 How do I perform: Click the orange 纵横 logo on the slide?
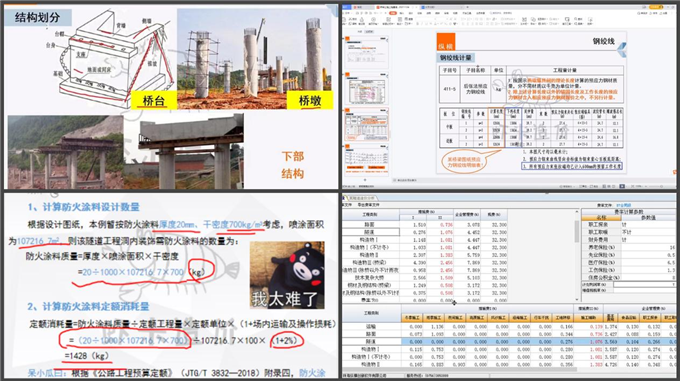pos(445,42)
